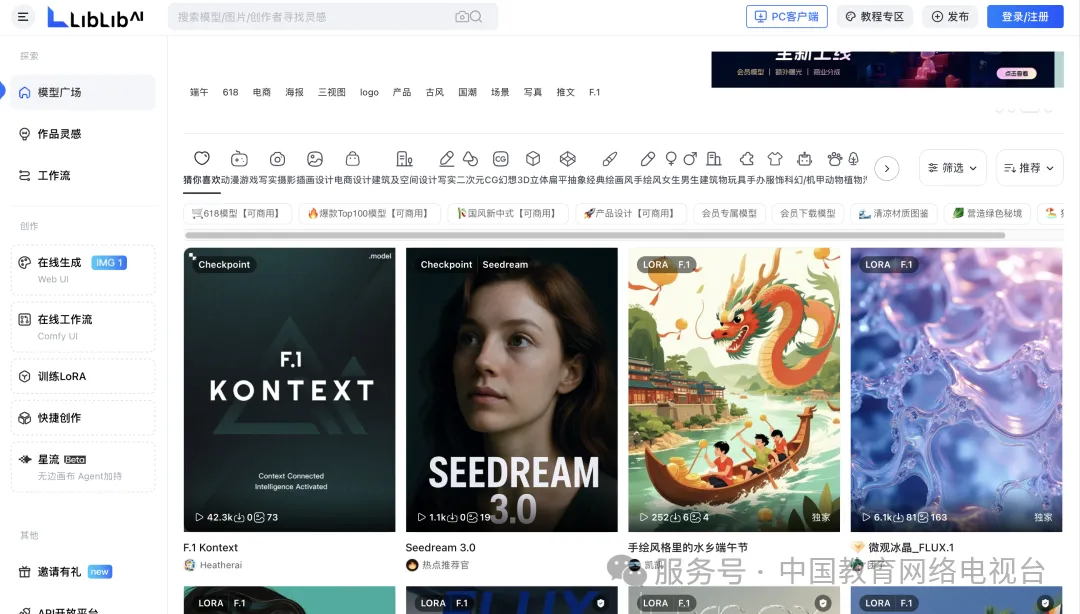Image resolution: width=1080 pixels, height=614 pixels.
Task: Select the 营造绿色秘境 tag
Action: coord(988,214)
